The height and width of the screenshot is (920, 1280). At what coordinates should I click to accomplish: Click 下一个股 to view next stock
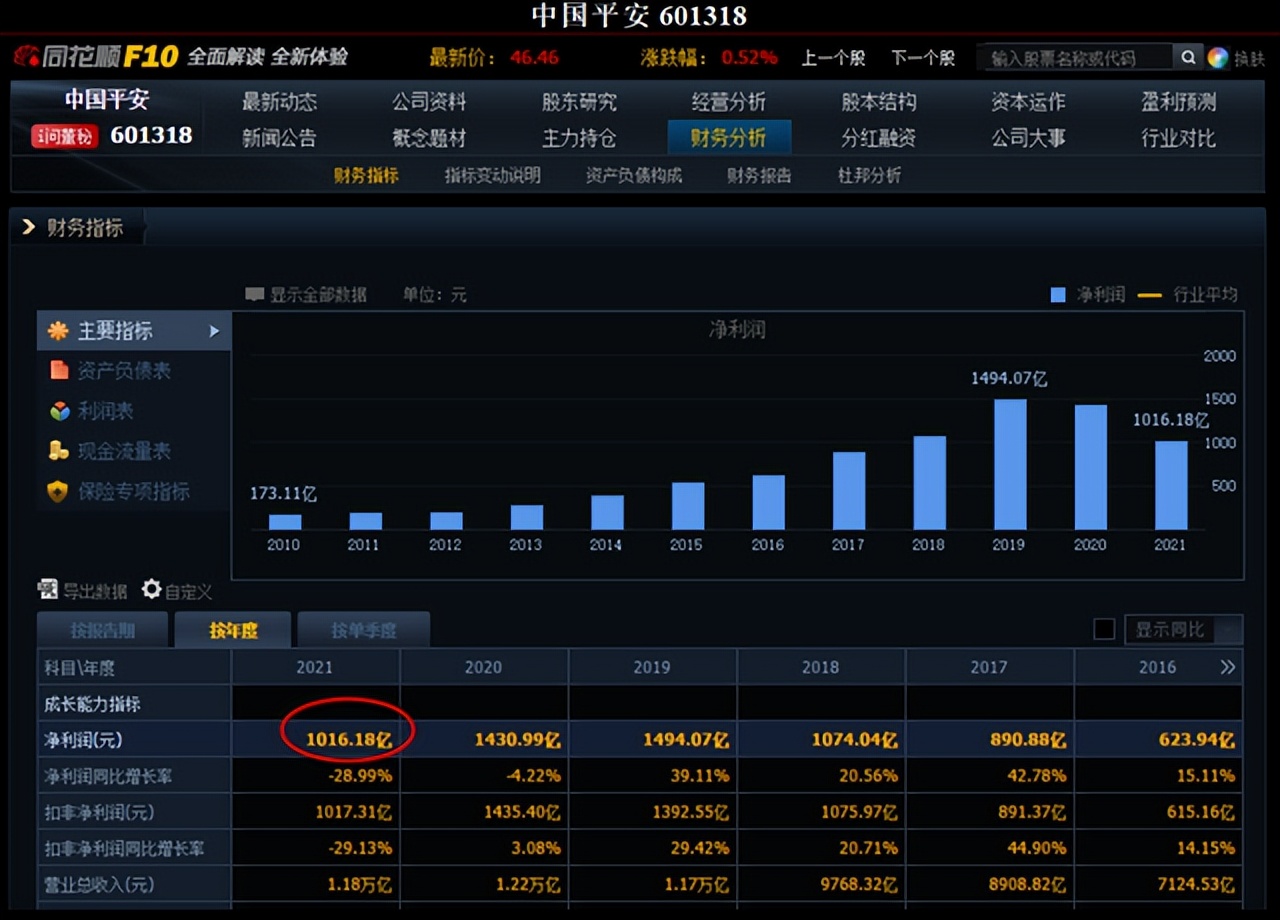[922, 57]
